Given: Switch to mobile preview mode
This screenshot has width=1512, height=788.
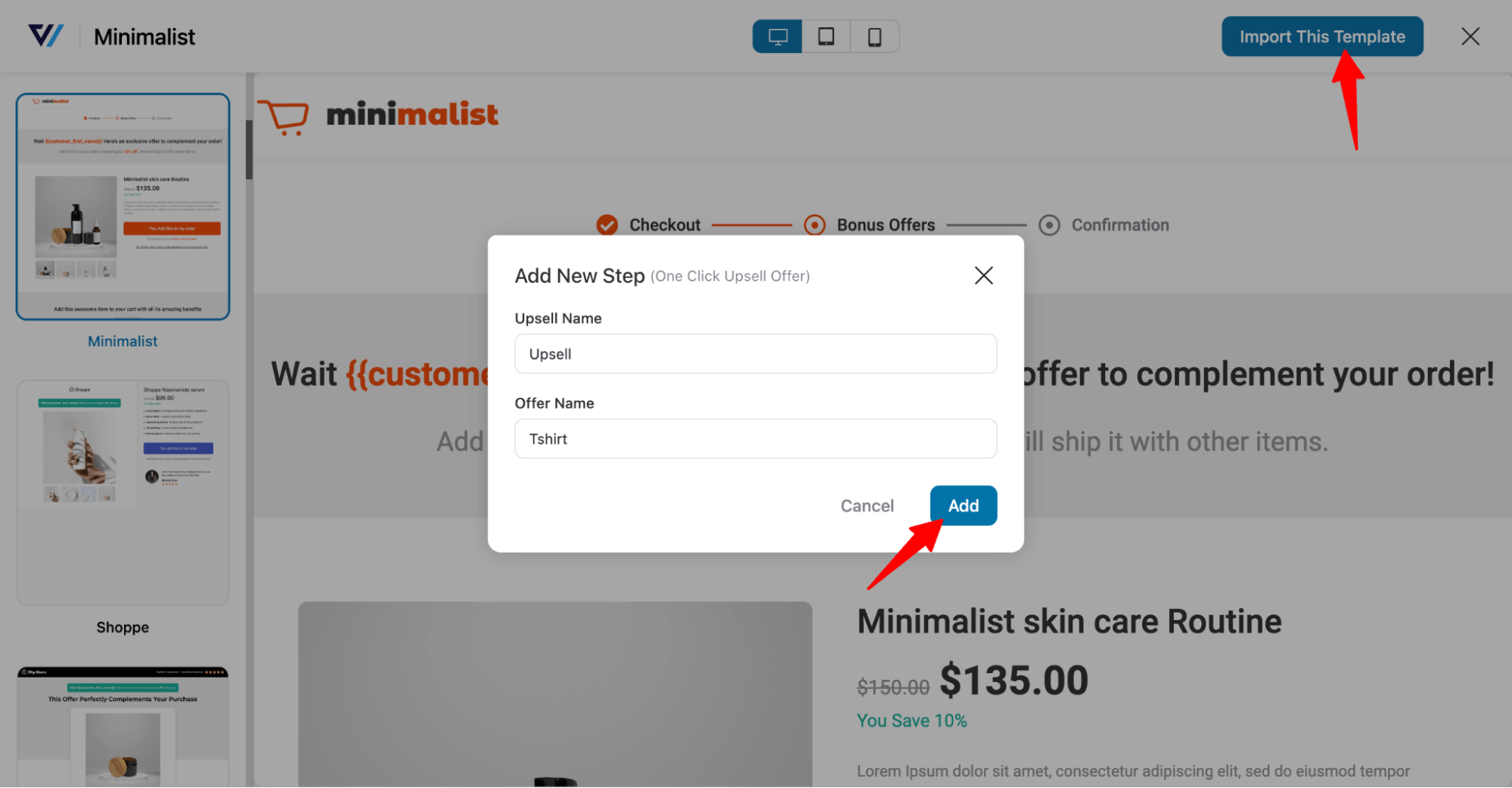Looking at the screenshot, I should click(874, 36).
